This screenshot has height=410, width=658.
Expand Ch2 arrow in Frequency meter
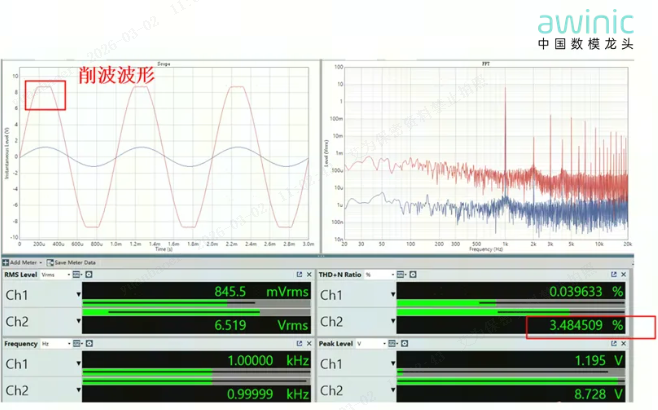(78, 390)
